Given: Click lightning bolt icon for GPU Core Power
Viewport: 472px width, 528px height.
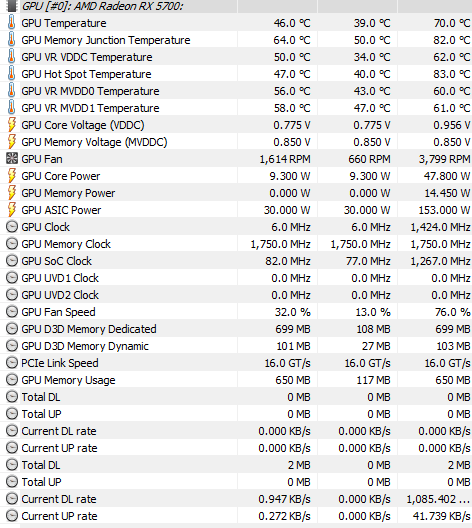Looking at the screenshot, I should (x=11, y=175).
